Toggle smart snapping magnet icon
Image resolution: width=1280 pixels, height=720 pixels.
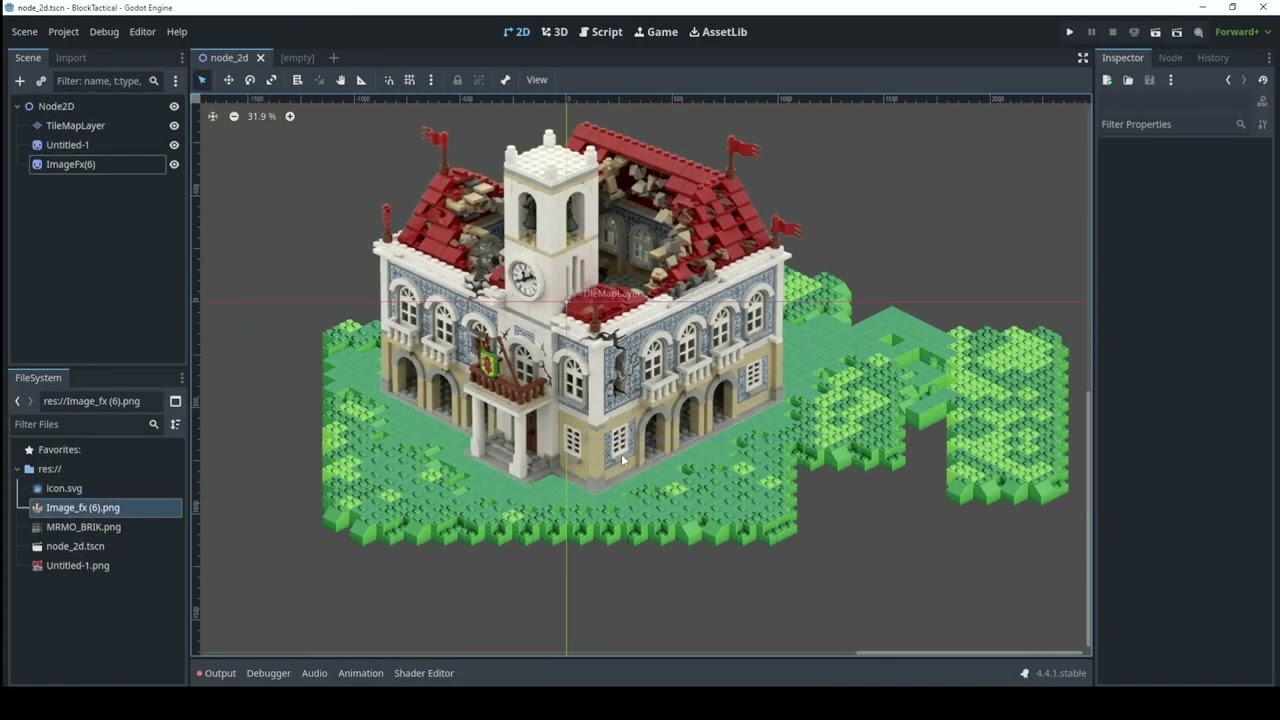coord(389,80)
